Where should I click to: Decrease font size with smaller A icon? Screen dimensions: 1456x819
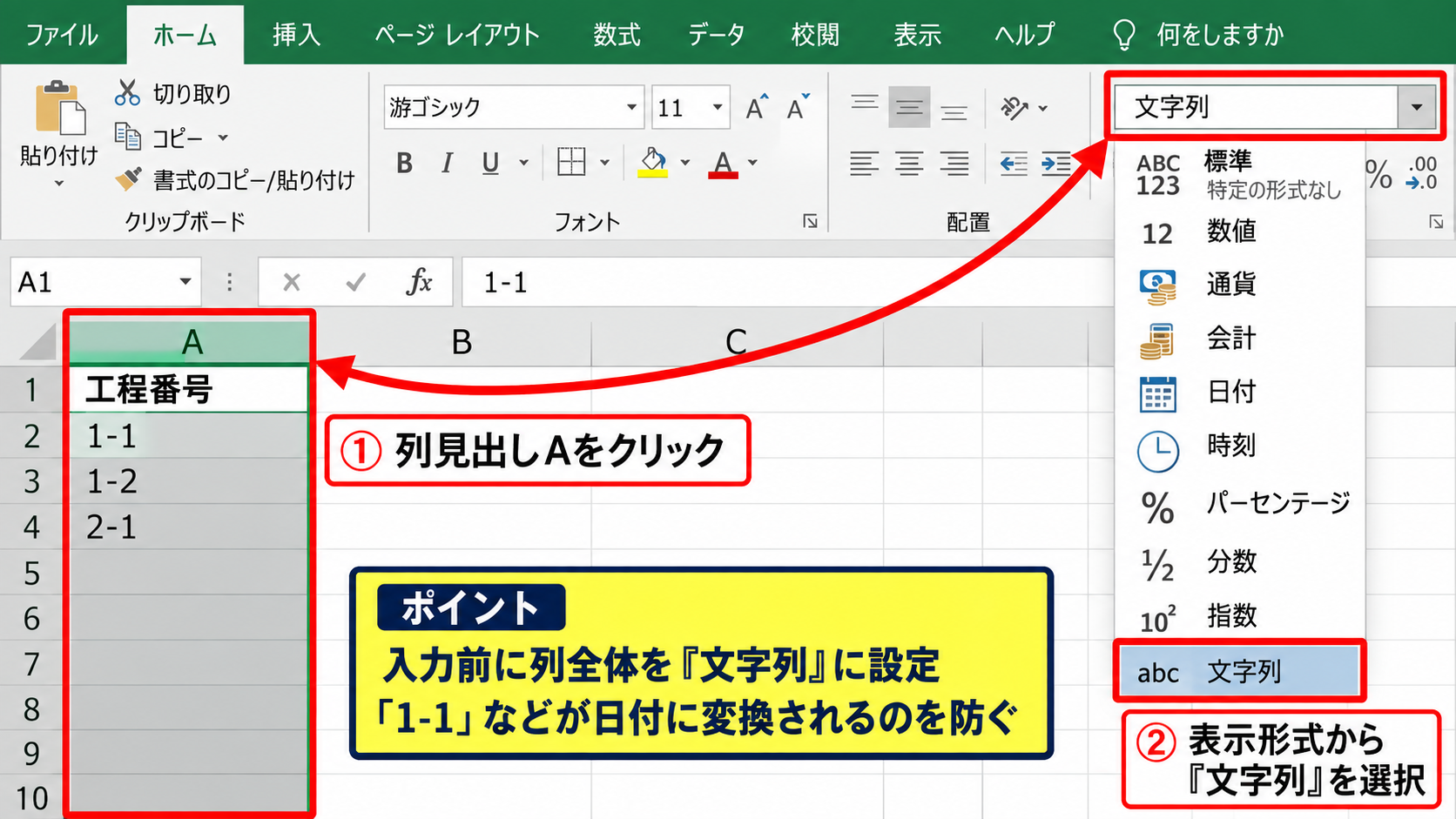pos(798,107)
